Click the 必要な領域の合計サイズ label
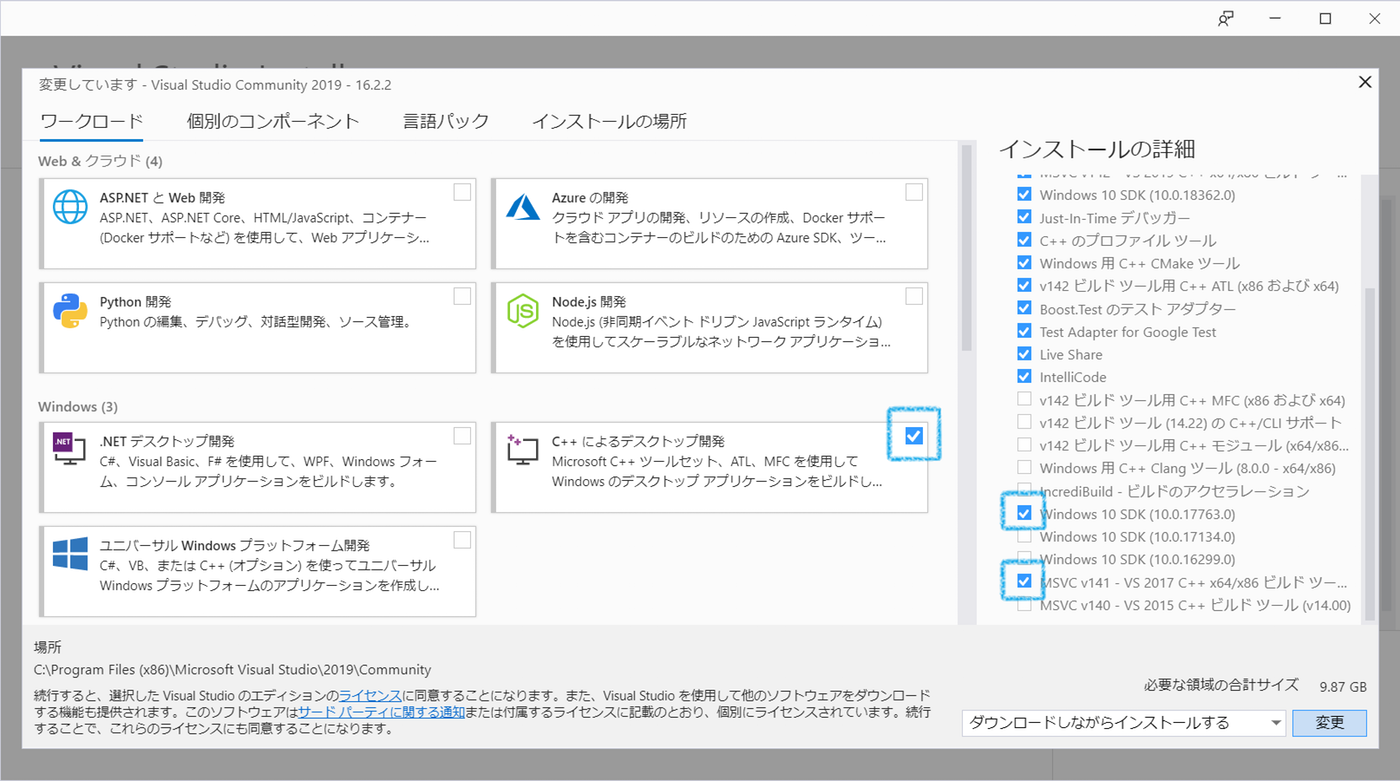The image size is (1400, 781). coord(1221,685)
